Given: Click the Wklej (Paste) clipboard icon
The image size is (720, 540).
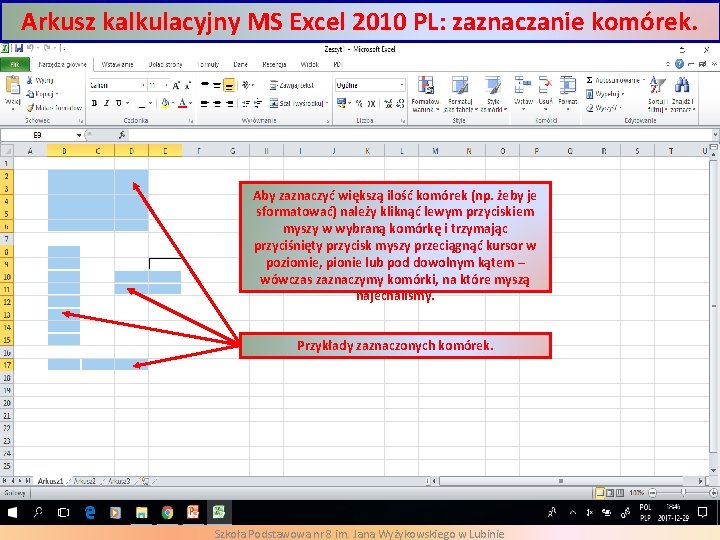Looking at the screenshot, I should pos(12,86).
